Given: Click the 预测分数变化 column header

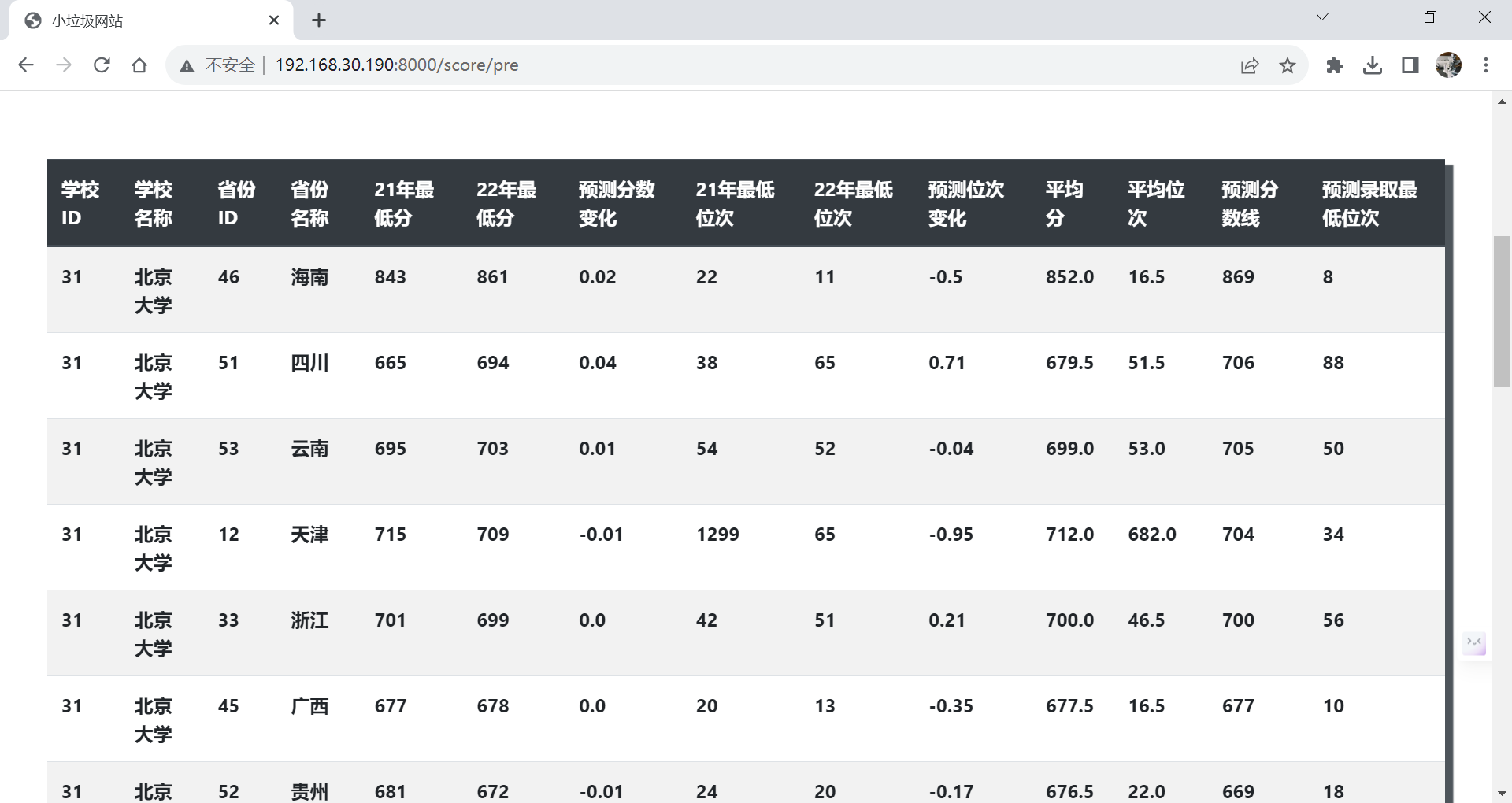Looking at the screenshot, I should click(617, 204).
